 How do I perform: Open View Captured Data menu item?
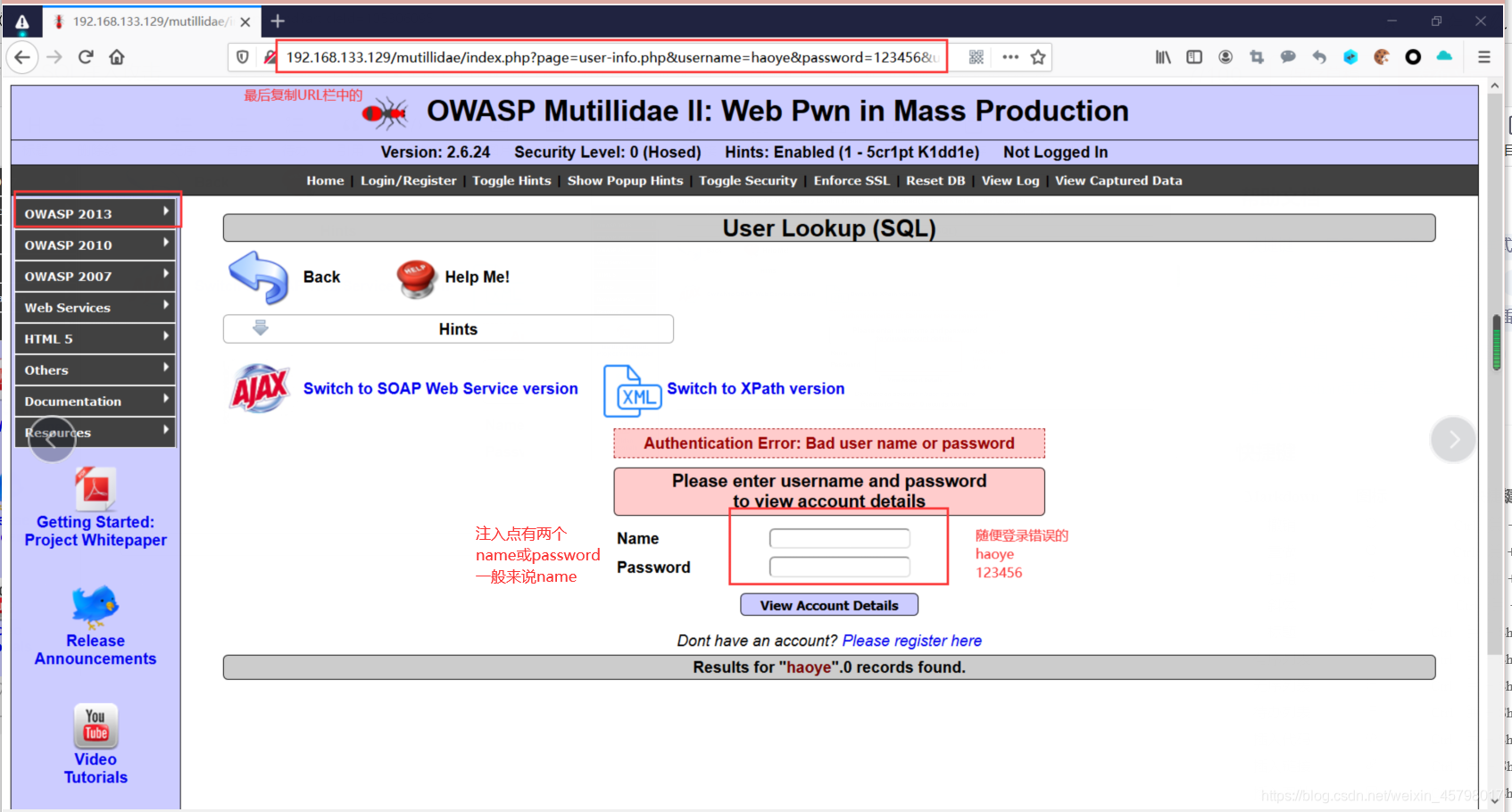tap(1118, 180)
